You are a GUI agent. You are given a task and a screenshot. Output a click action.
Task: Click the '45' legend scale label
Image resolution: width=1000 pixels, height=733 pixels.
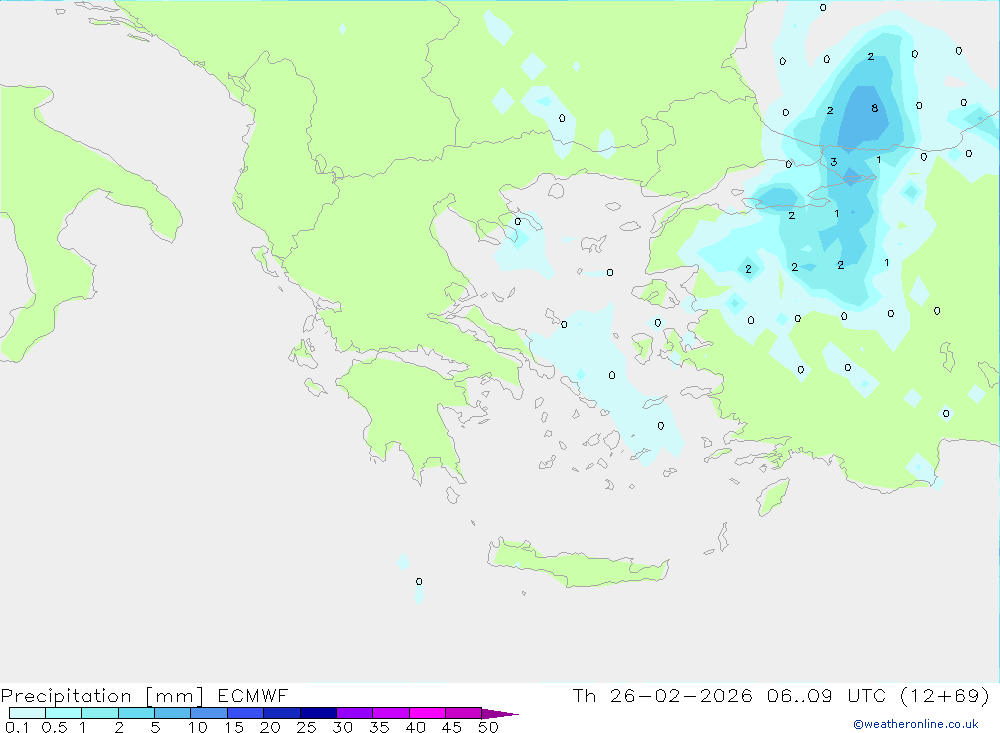tap(452, 727)
